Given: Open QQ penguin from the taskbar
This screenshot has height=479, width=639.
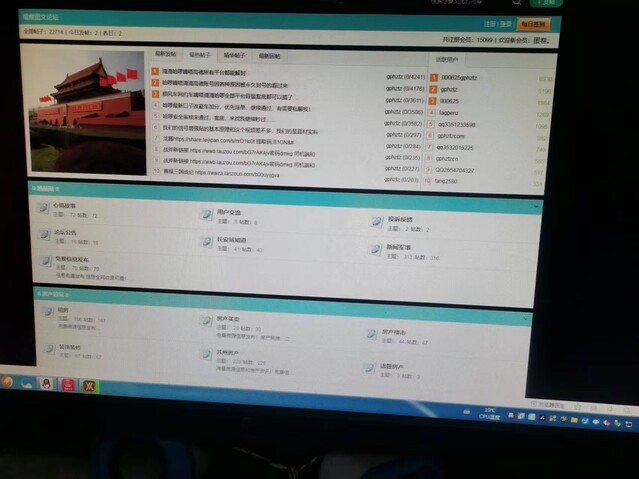Looking at the screenshot, I should (46, 384).
